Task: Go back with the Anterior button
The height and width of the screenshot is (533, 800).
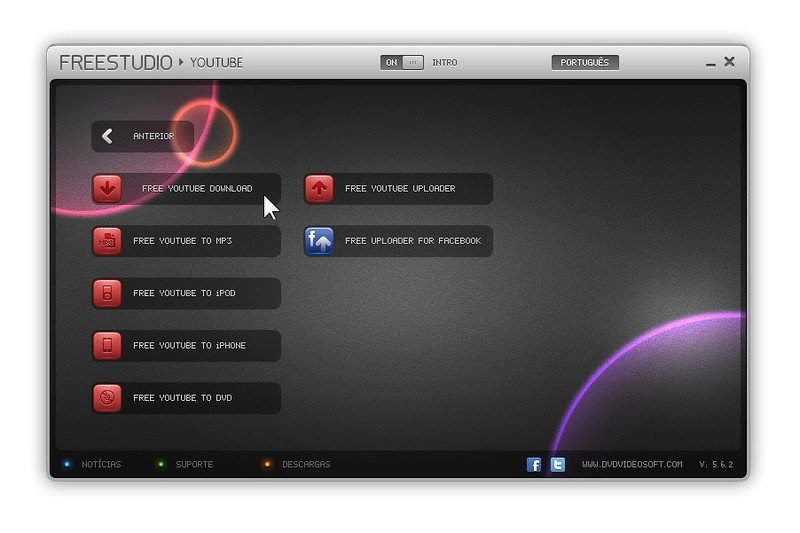Action: 142,137
